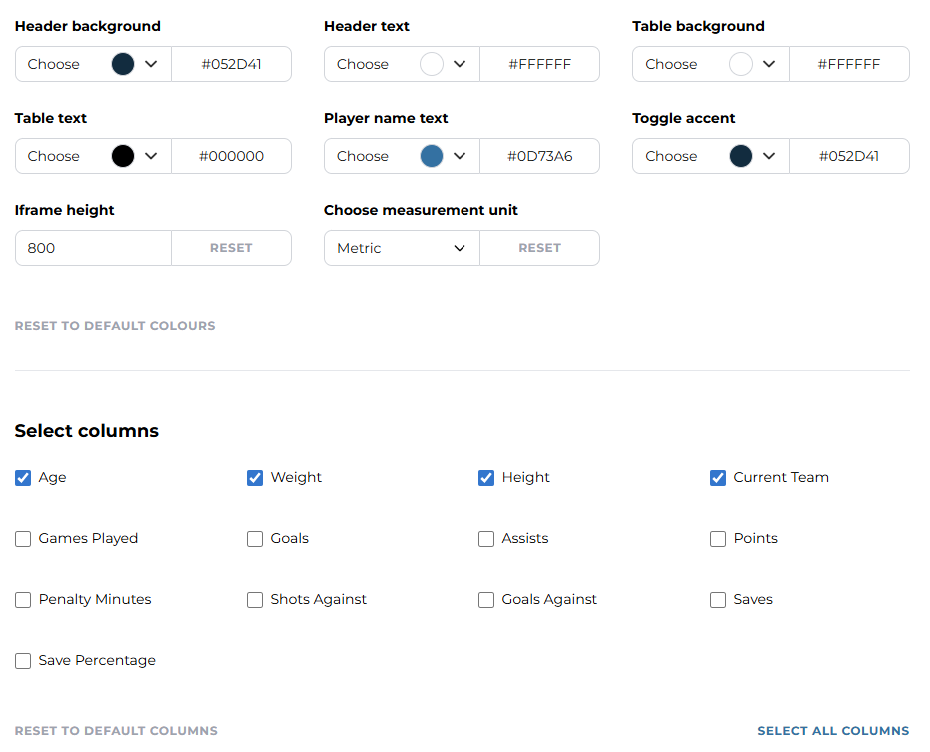Uncheck the Age column checkbox
The image size is (930, 752).
pyautogui.click(x=23, y=478)
